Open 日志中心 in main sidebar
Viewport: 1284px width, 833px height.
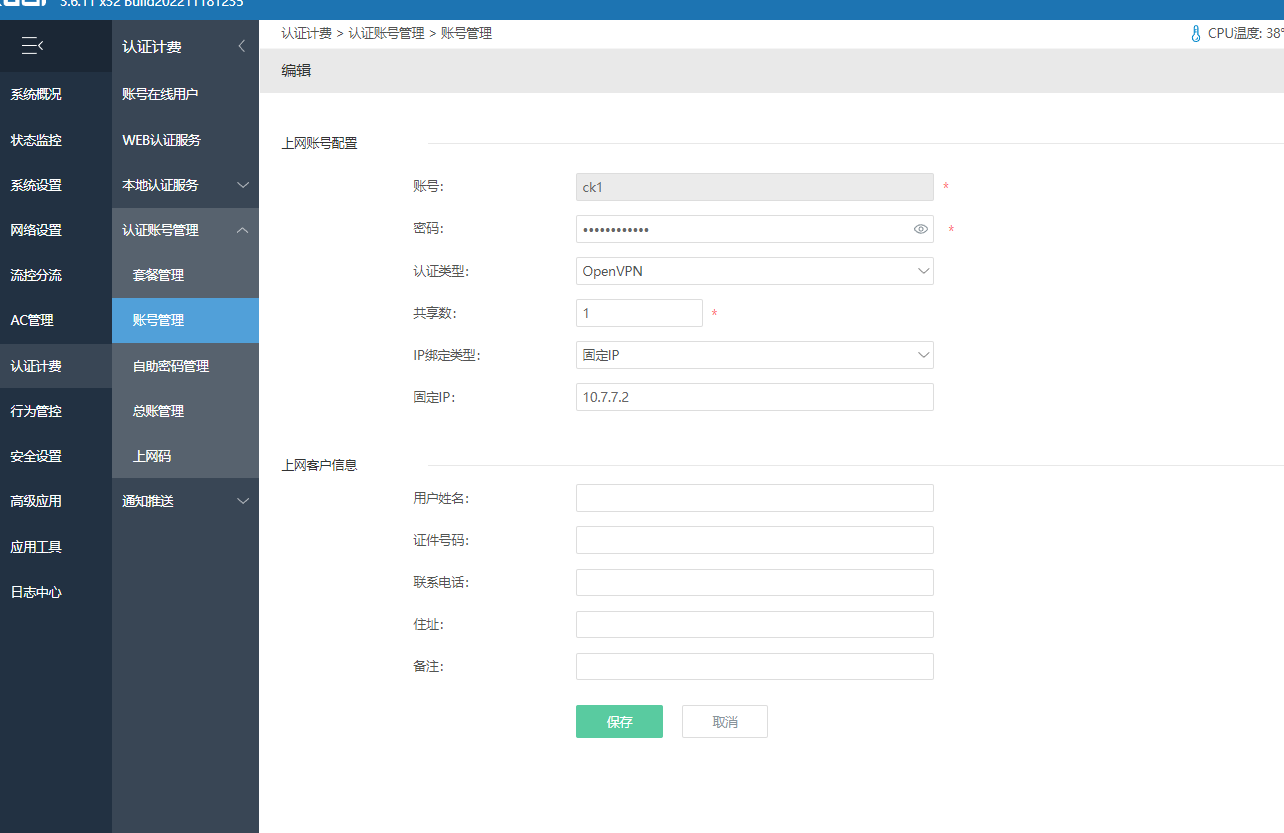pyautogui.click(x=36, y=592)
